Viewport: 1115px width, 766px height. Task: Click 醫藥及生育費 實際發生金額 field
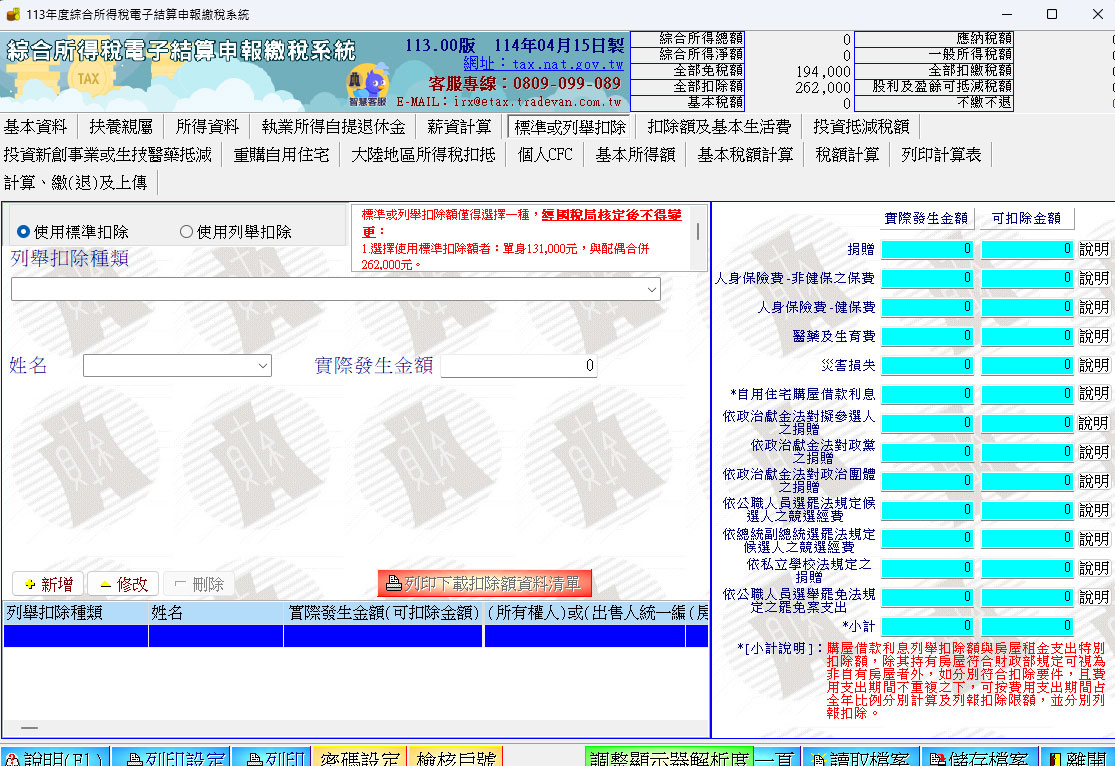point(927,336)
